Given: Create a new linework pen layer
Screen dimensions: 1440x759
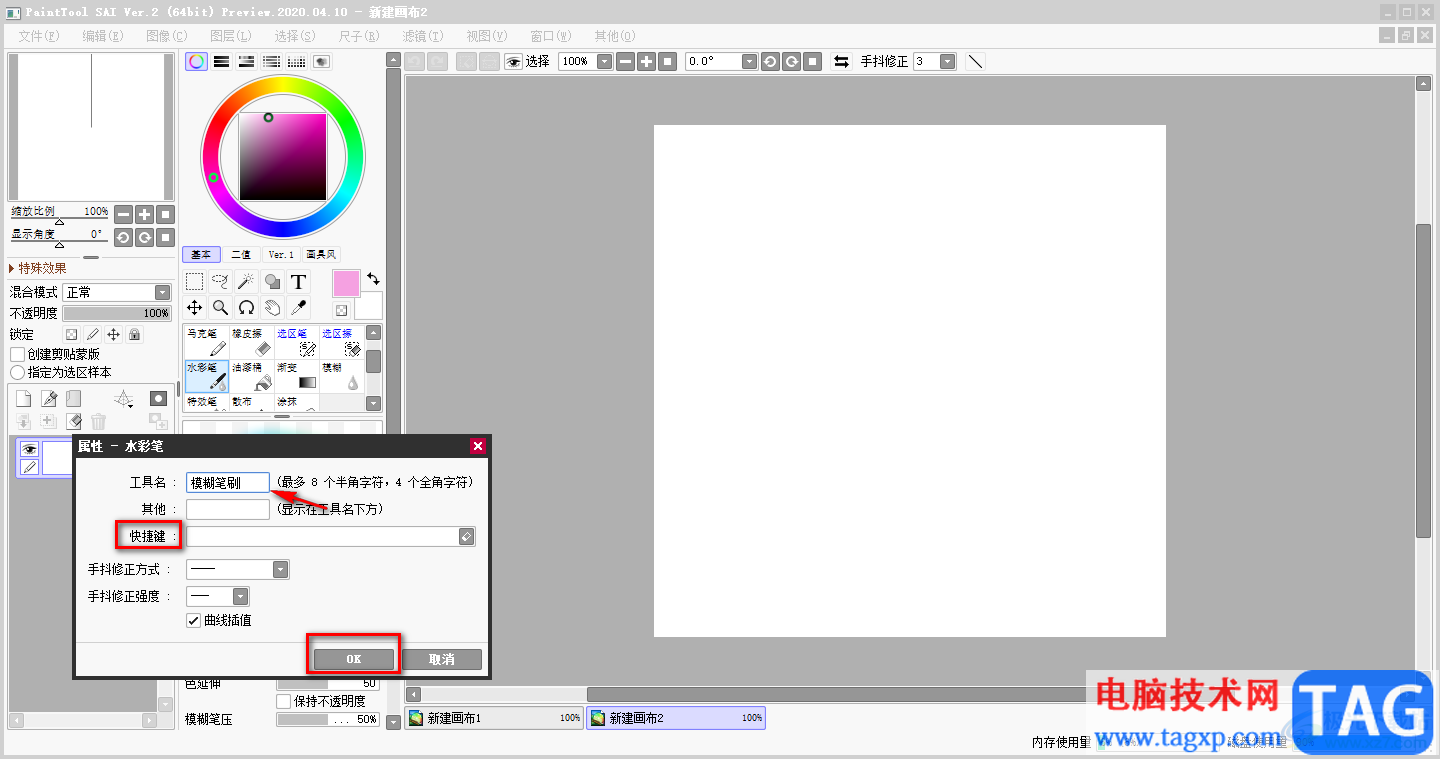Looking at the screenshot, I should pos(48,399).
